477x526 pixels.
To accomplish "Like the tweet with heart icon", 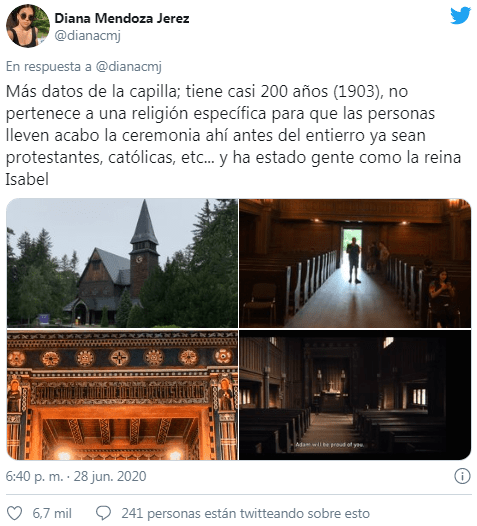I will point(15,513).
